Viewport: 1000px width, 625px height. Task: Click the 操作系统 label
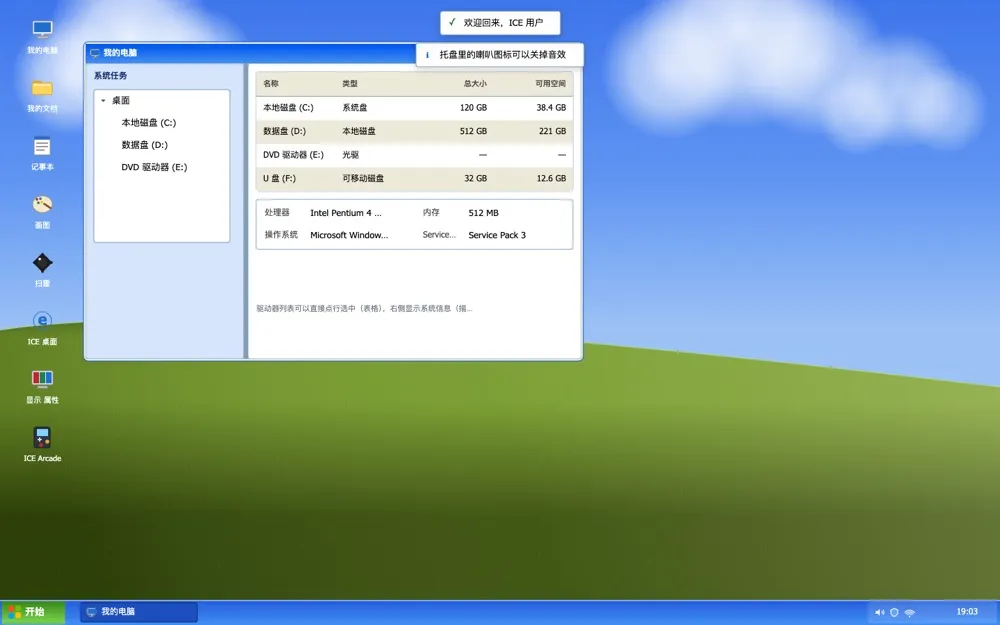[x=281, y=235]
